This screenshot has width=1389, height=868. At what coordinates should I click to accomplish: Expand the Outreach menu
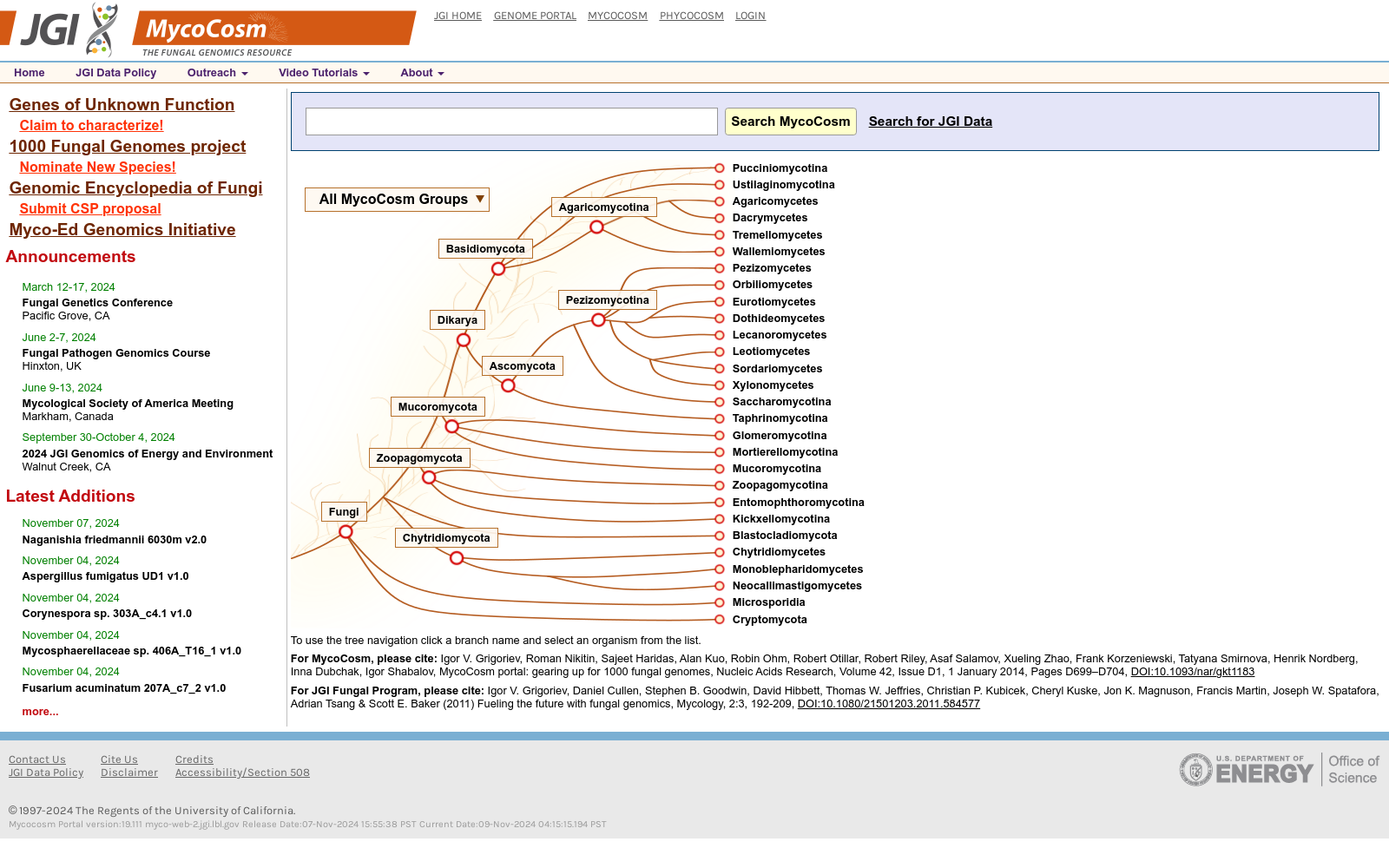(x=217, y=73)
